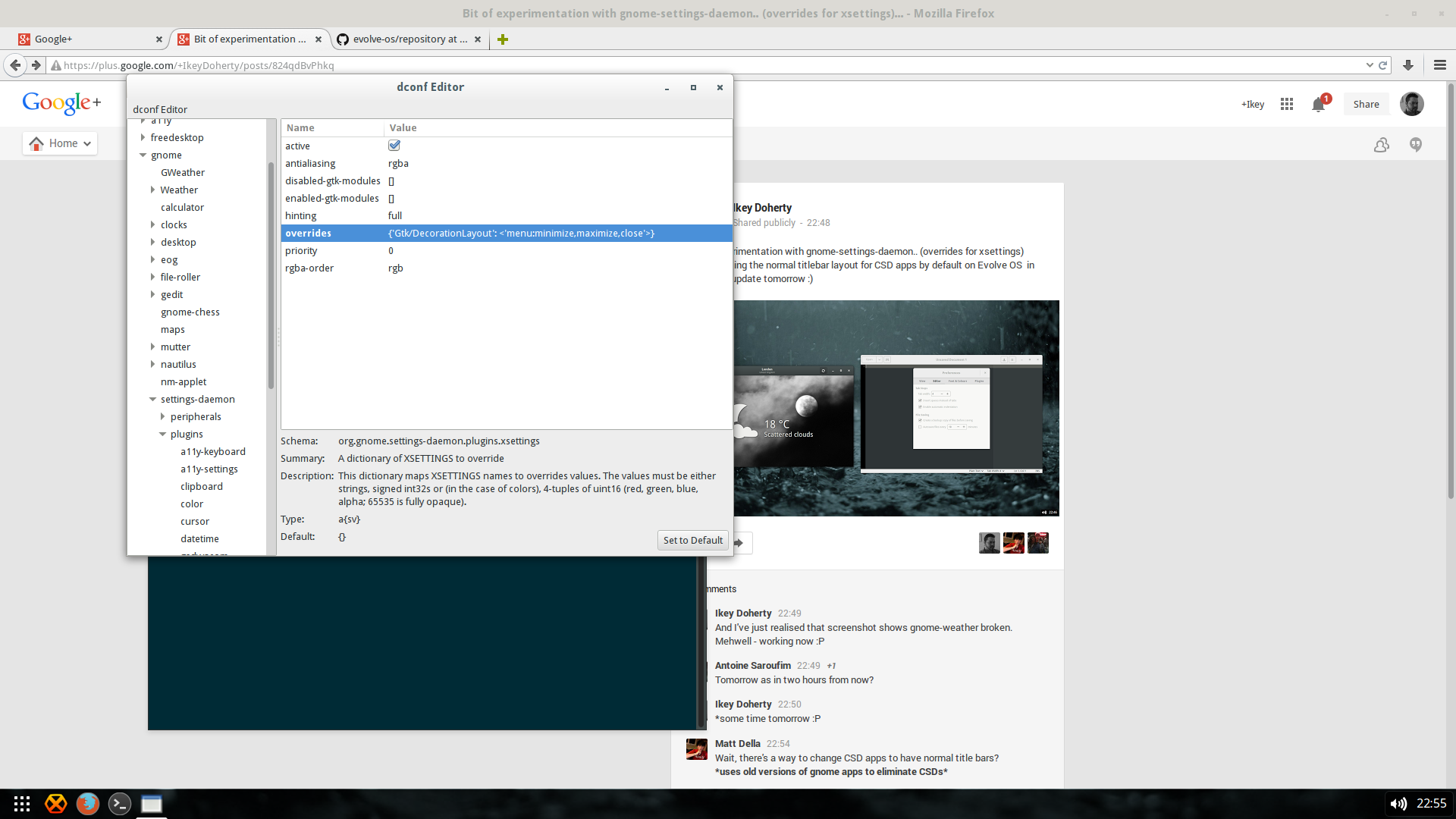Select gnome-chess in the tree

(x=190, y=312)
